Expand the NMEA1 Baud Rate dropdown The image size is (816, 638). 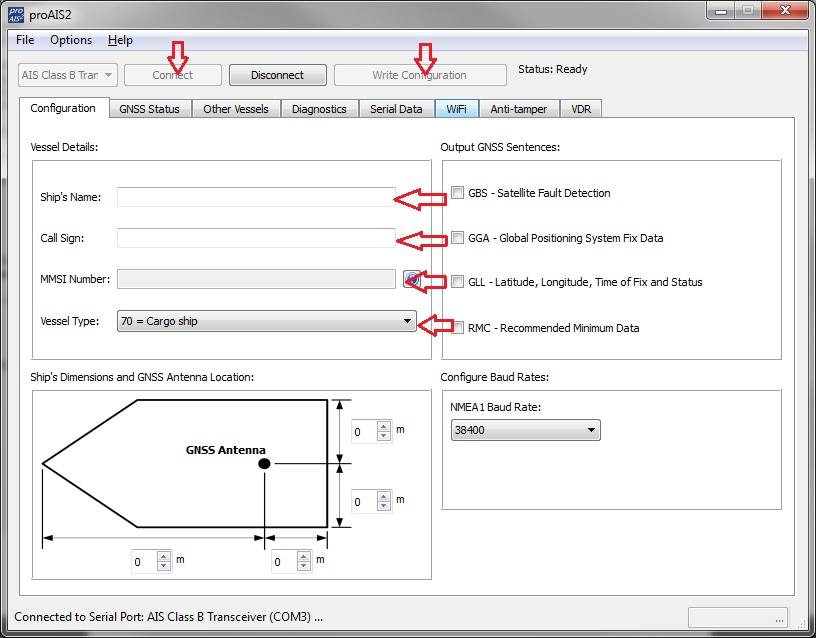coord(525,430)
